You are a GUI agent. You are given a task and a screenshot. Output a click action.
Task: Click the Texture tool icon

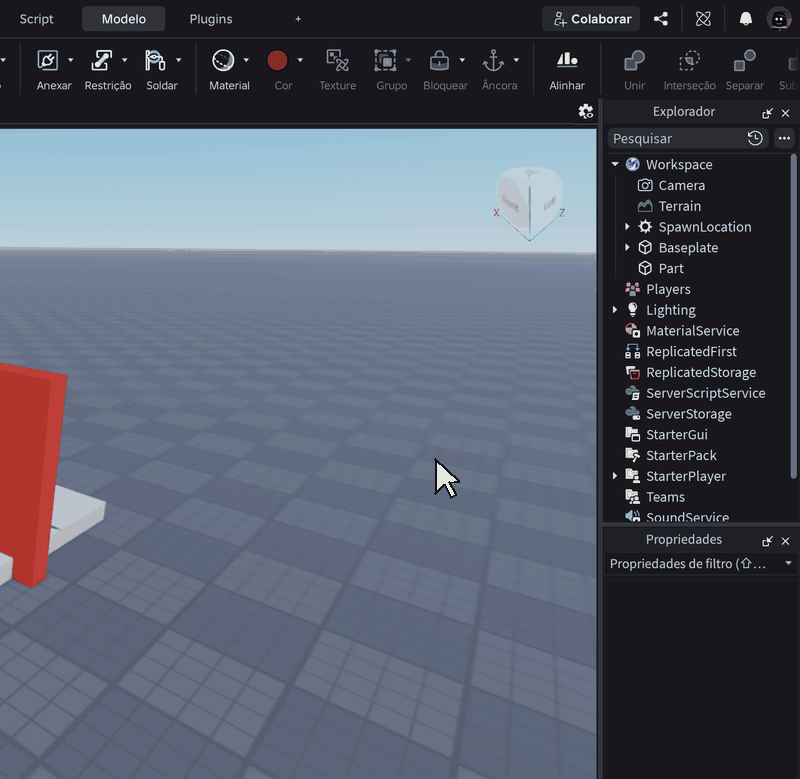pyautogui.click(x=337, y=61)
